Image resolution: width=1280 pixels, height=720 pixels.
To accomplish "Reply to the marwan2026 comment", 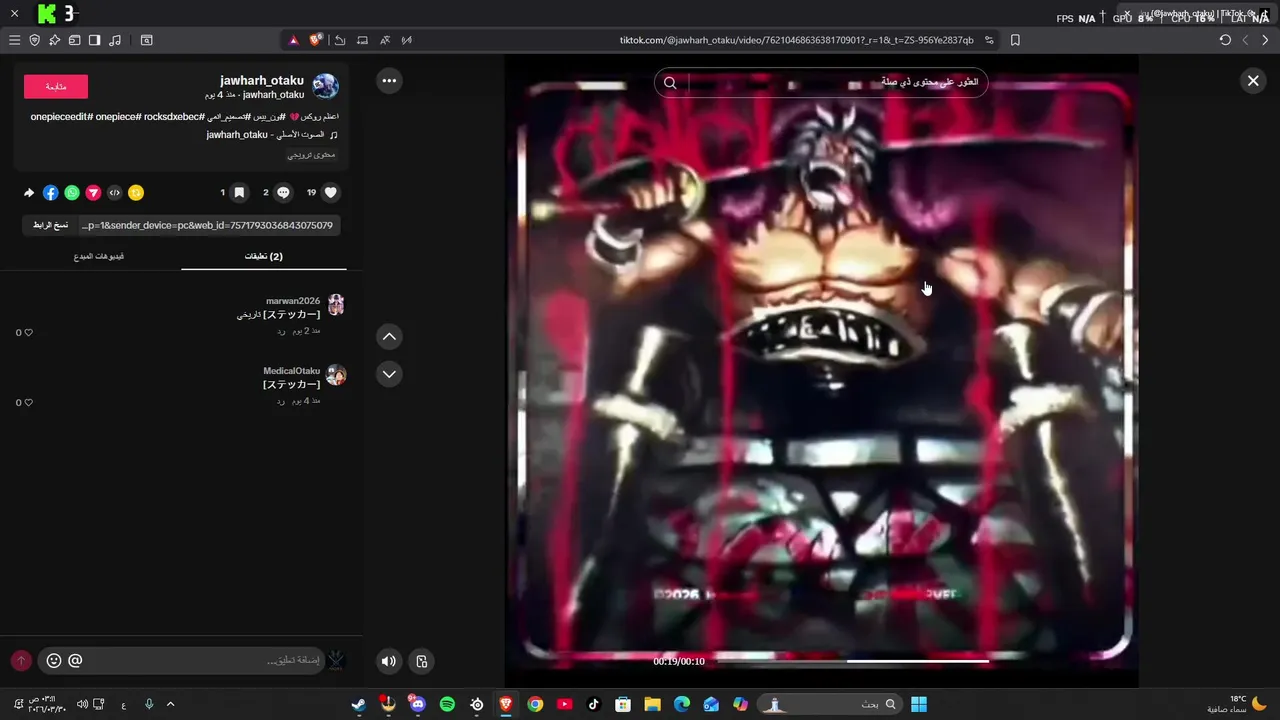I will coord(281,330).
